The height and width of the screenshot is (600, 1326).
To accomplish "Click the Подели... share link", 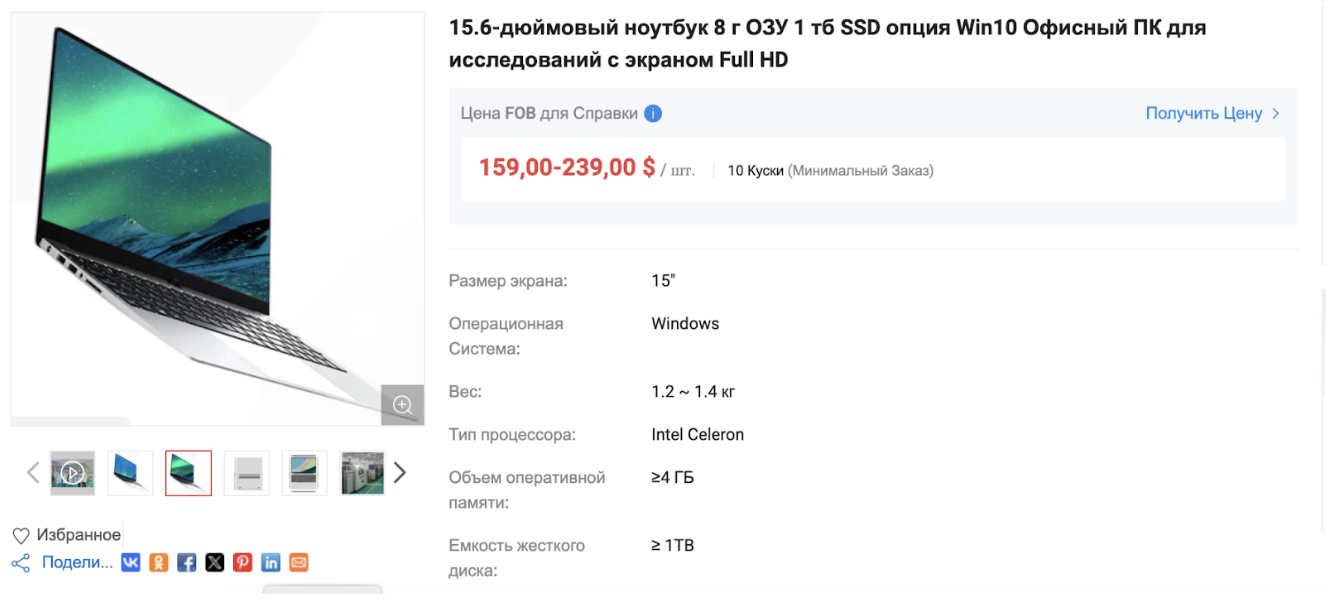I will 77,563.
